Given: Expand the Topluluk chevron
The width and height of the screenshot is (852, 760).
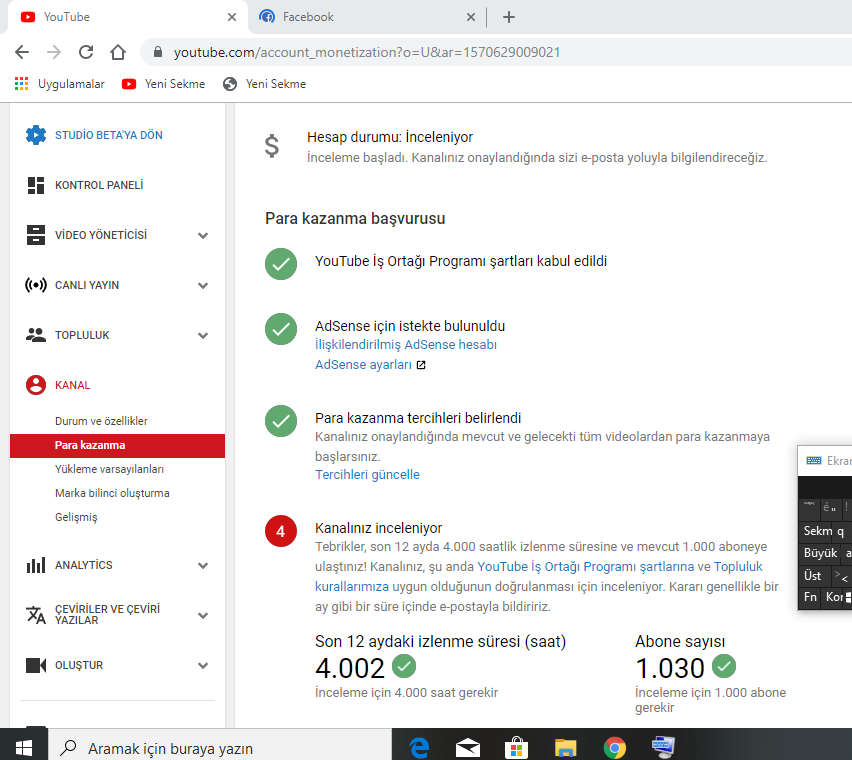Looking at the screenshot, I should tap(203, 335).
